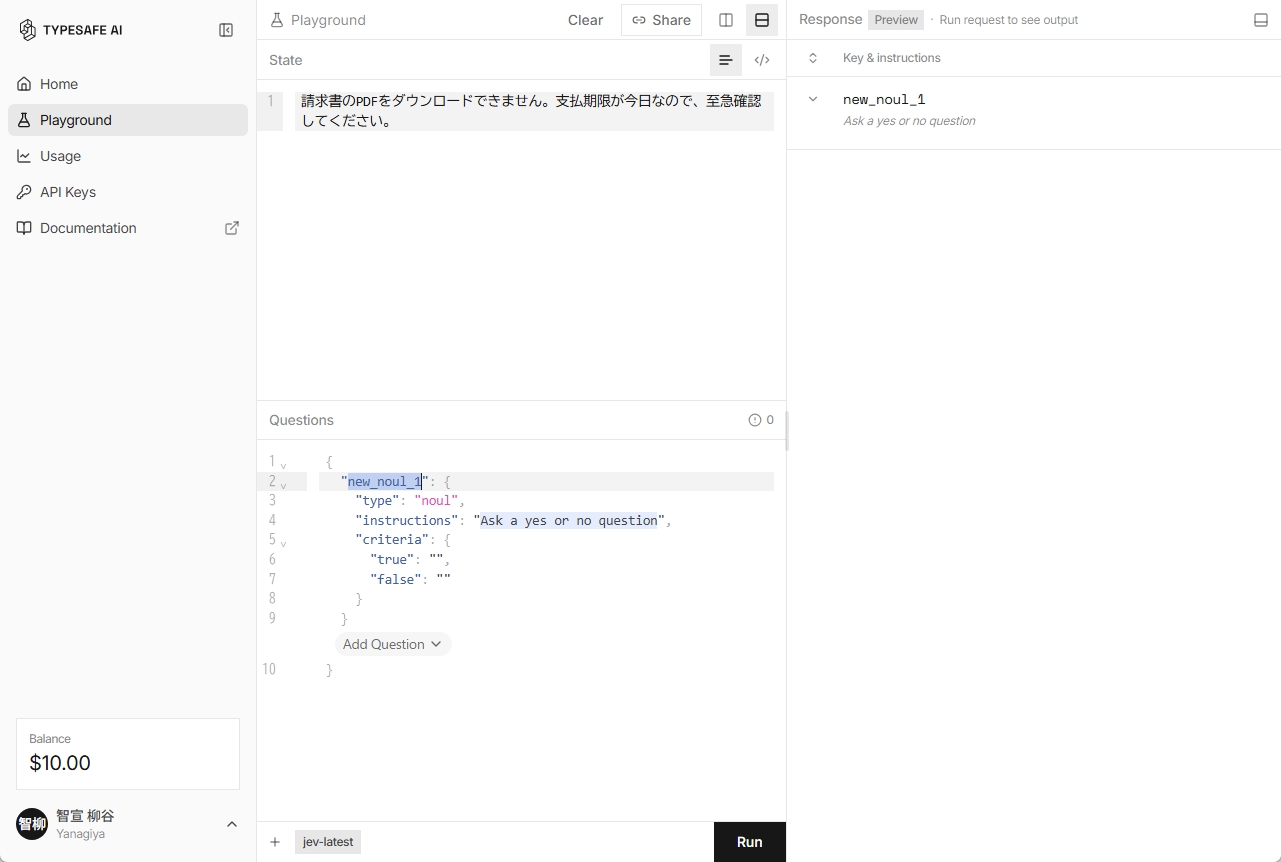This screenshot has height=862, width=1281.
Task: Fold line 1 in Questions editor
Action: [283, 466]
